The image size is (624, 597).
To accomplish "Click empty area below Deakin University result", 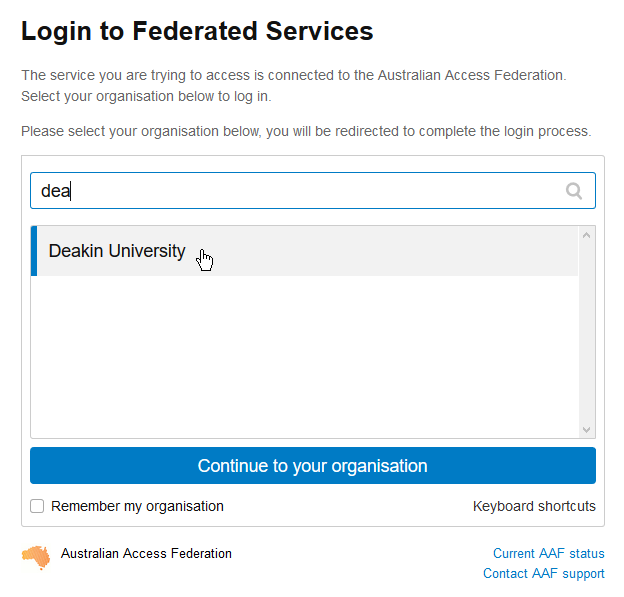I will [304, 357].
